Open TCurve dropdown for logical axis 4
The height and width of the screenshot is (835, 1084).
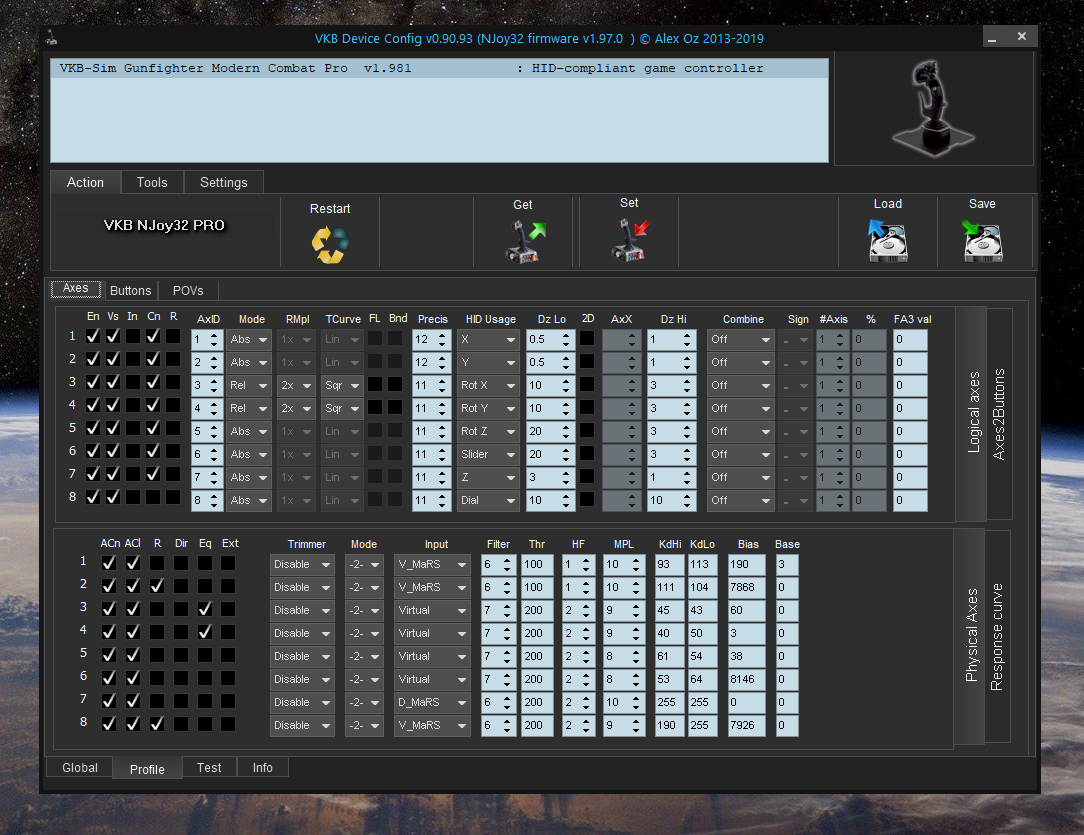[x=342, y=409]
